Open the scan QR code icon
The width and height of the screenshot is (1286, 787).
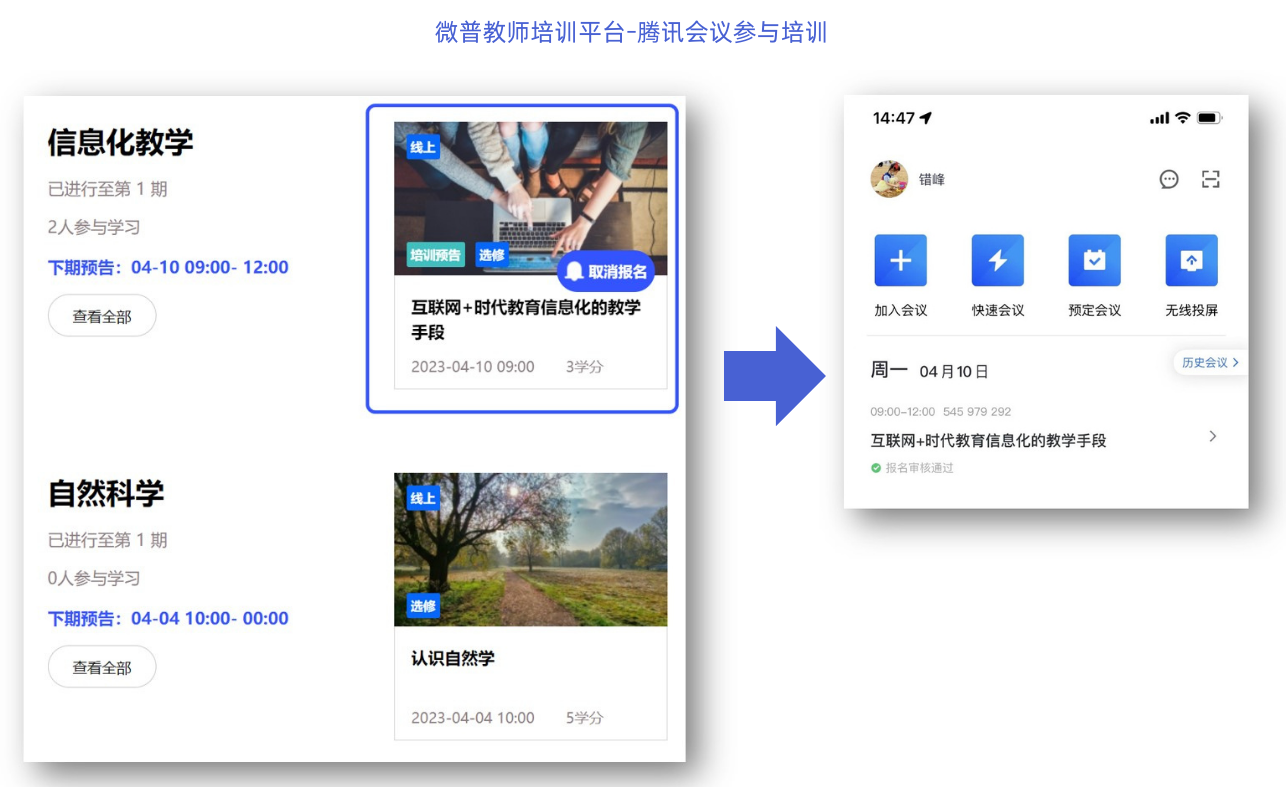[x=1211, y=179]
